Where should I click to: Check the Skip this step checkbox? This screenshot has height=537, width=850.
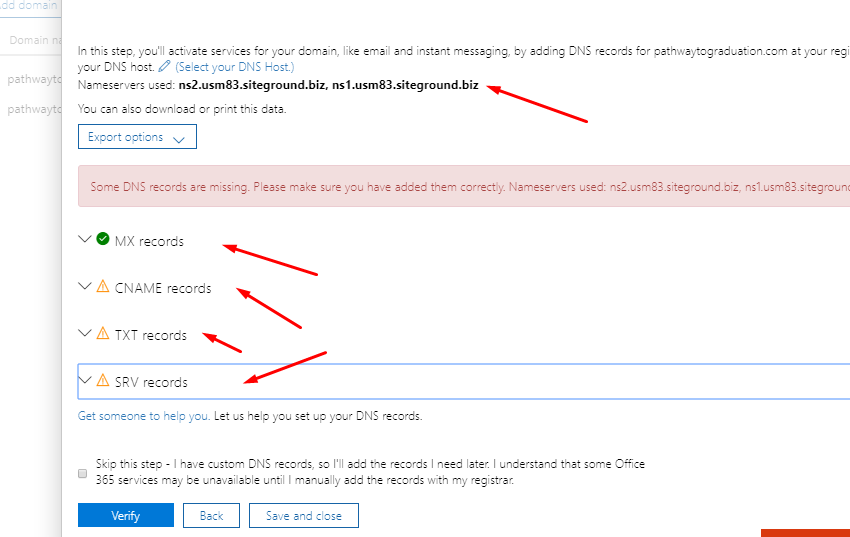click(x=82, y=474)
